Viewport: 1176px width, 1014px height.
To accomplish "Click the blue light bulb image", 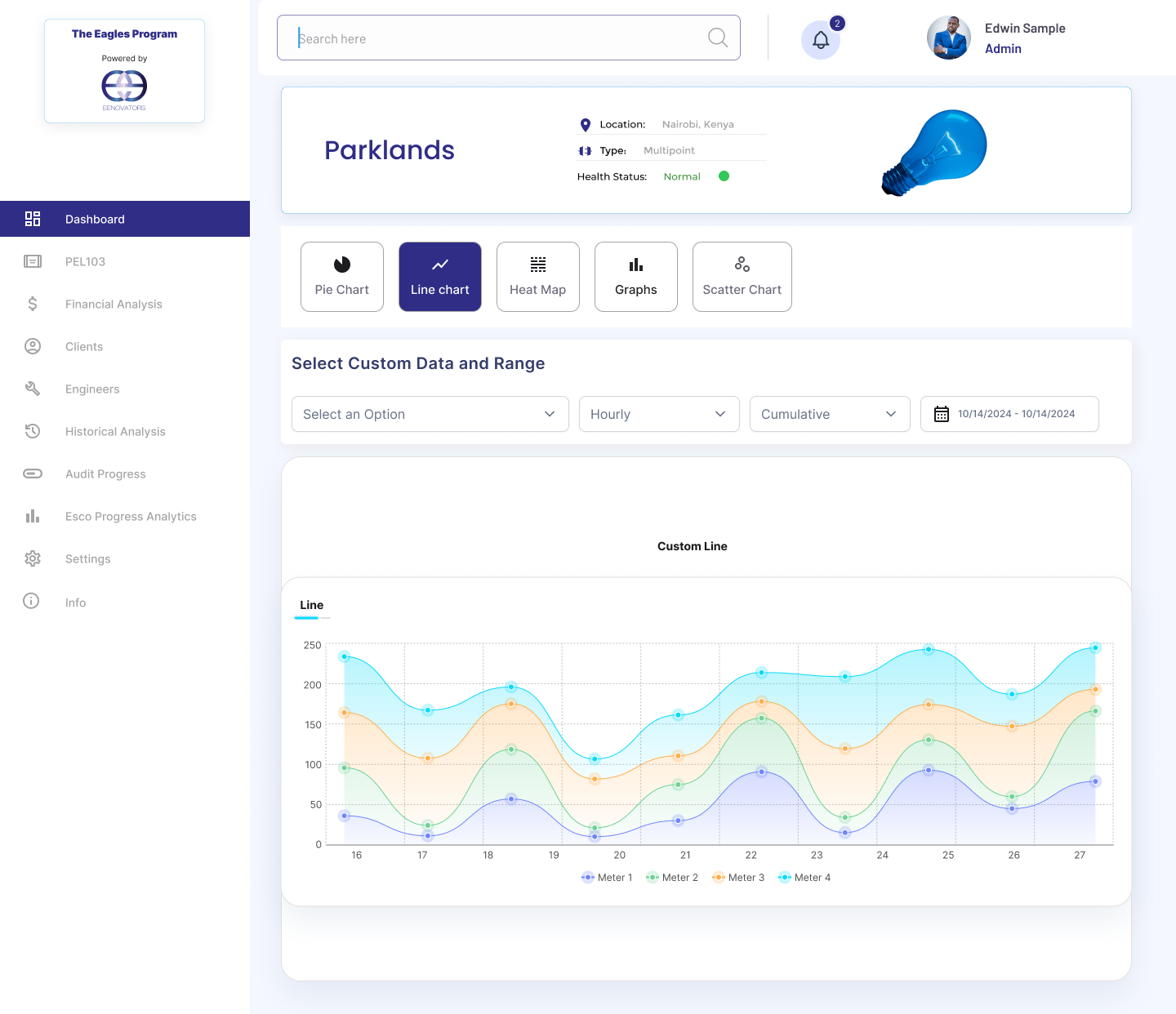I will tap(934, 153).
